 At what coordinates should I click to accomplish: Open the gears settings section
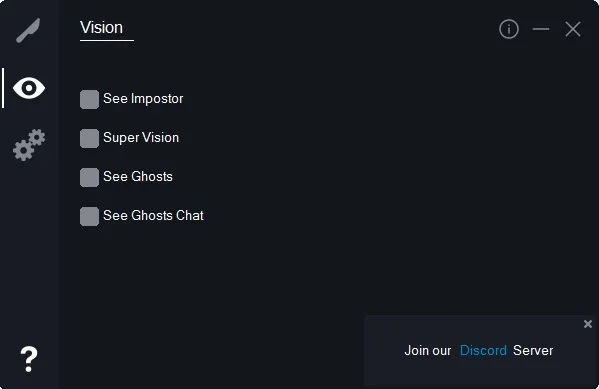click(29, 145)
